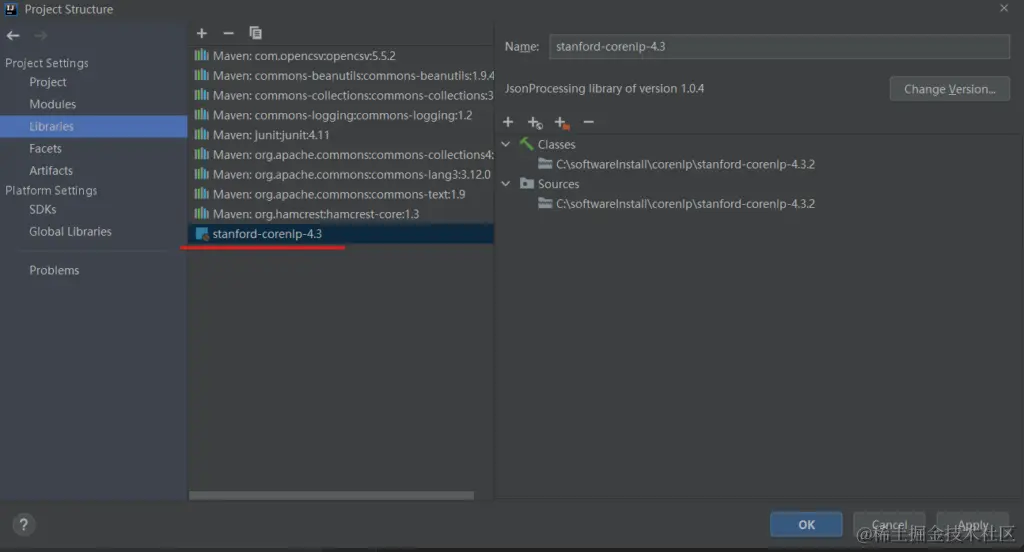The image size is (1024, 552).
Task: Select the Classes path stanford-corenlp-4.3.2
Action: tap(685, 164)
